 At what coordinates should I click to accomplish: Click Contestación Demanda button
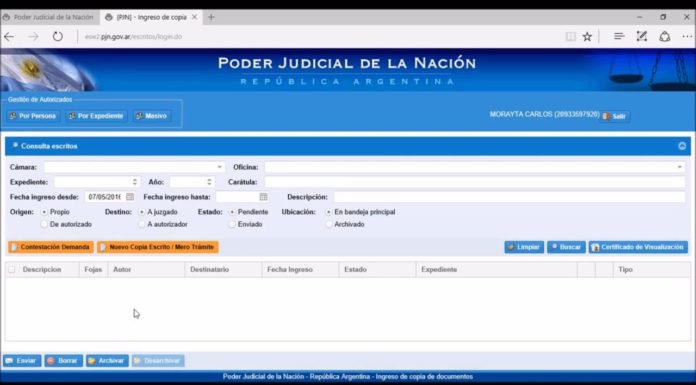[51, 247]
